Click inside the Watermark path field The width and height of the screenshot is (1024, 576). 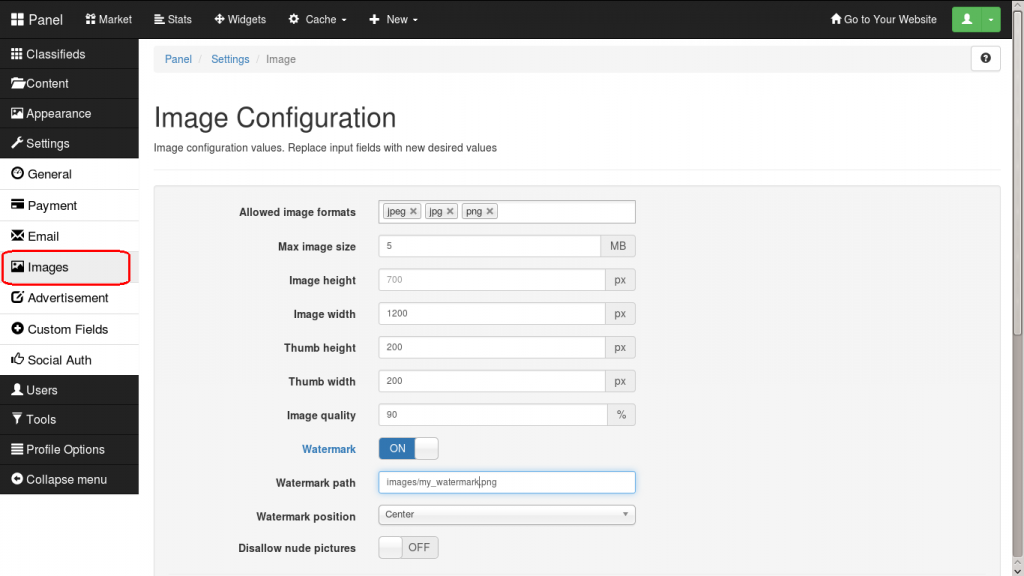(x=506, y=482)
